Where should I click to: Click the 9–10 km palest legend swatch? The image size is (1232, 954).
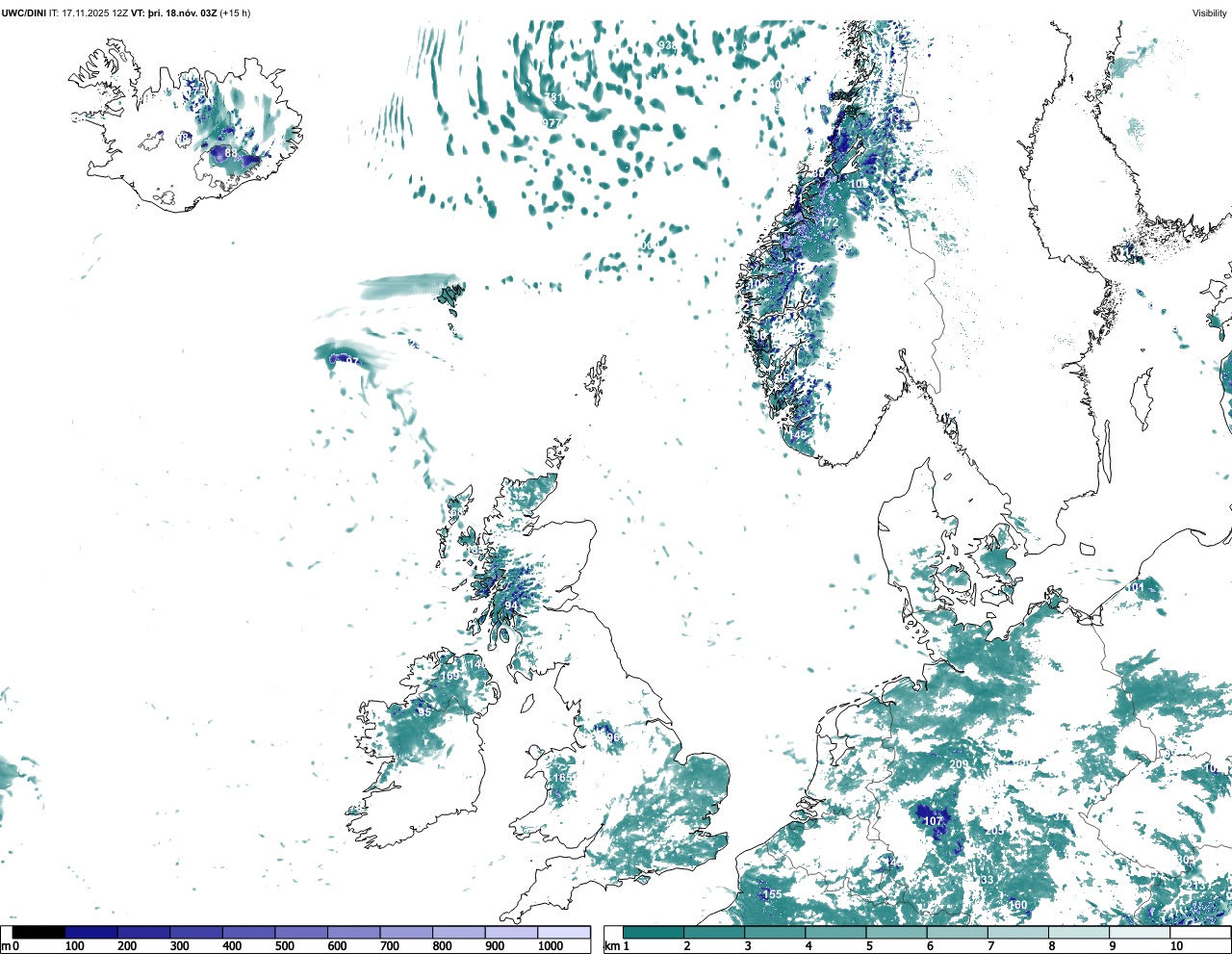1139,932
